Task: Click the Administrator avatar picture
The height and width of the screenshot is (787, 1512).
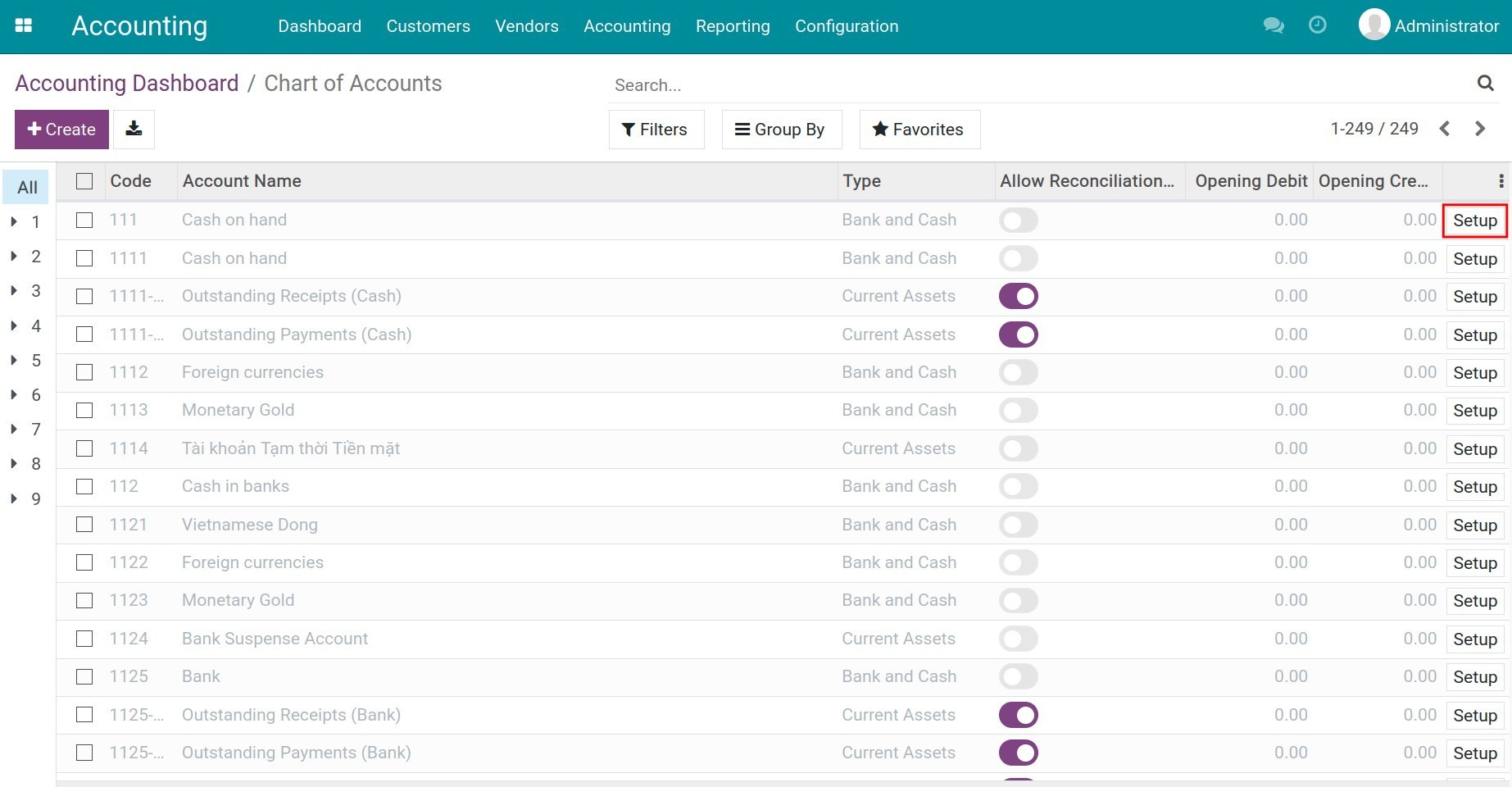Action: point(1374,25)
